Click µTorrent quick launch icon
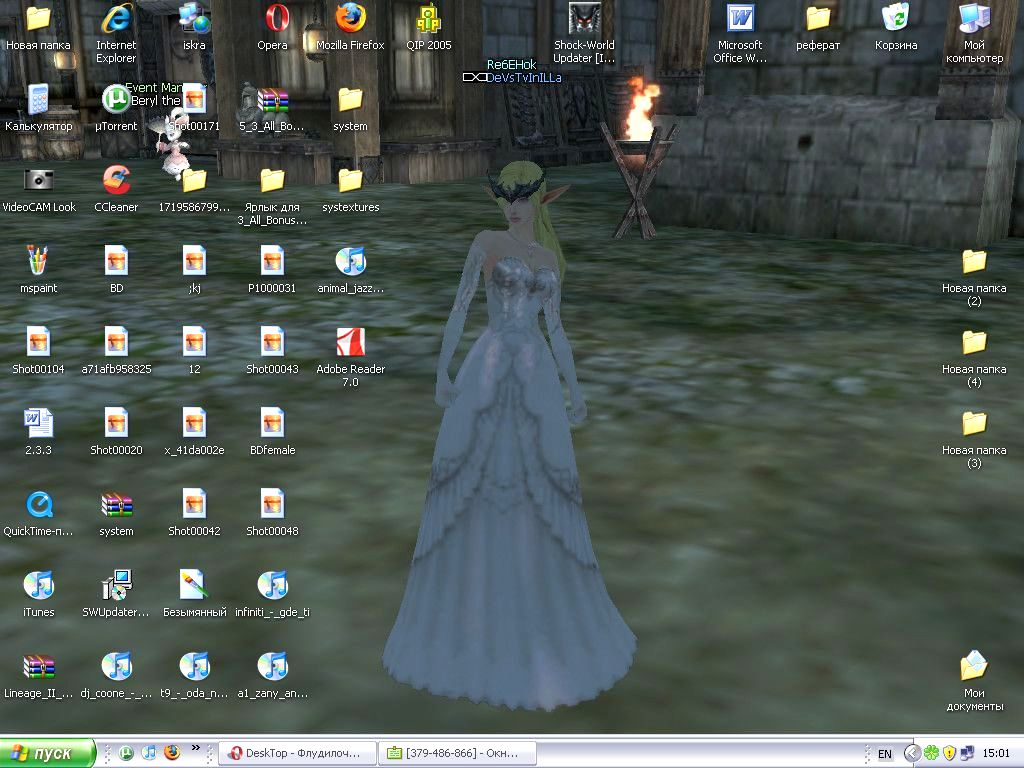This screenshot has height=768, width=1024. pos(126,753)
